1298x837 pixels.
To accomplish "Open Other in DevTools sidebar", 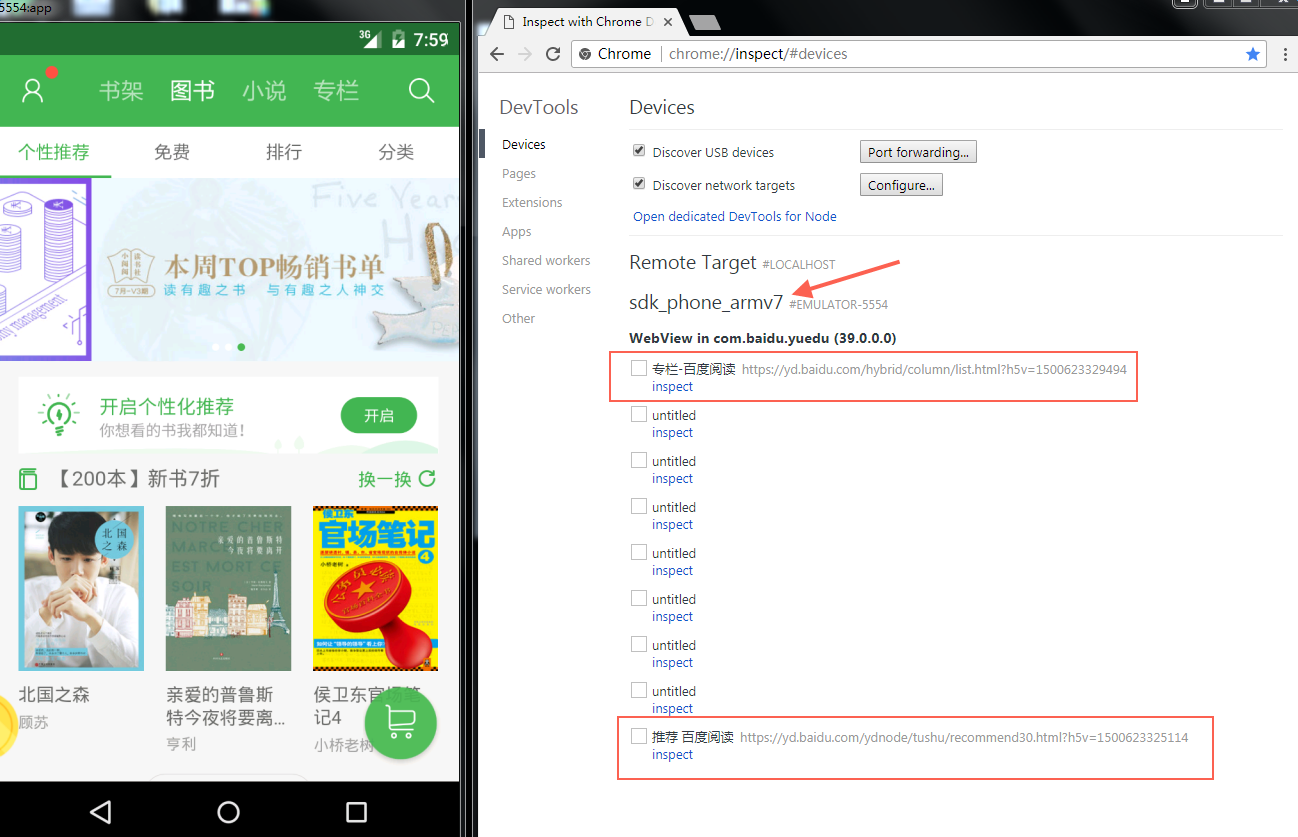I will (x=519, y=318).
